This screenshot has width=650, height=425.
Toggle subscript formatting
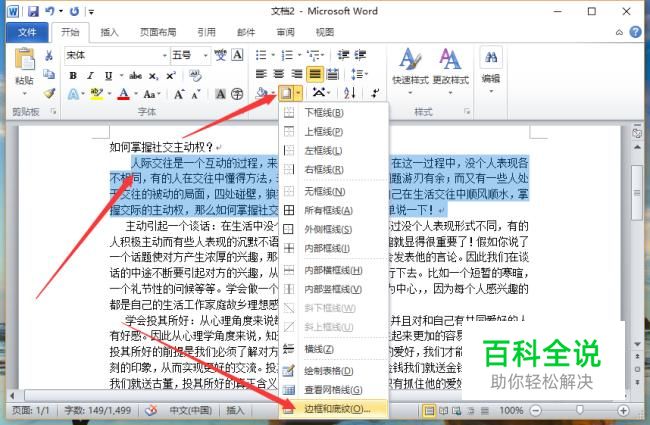tap(153, 76)
